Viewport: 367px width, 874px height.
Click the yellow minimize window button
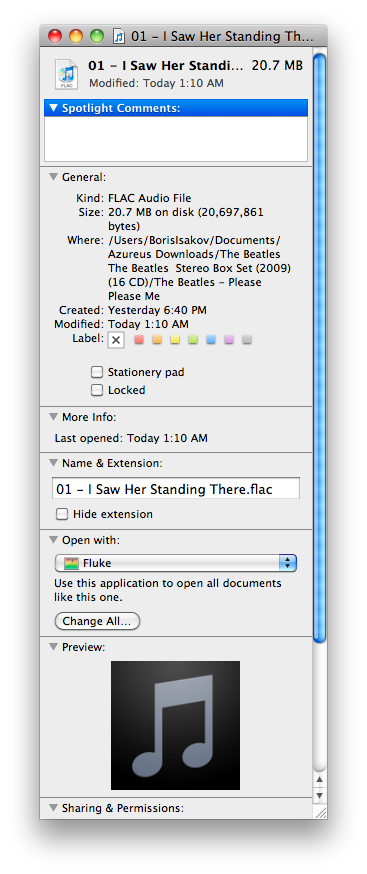coord(76,36)
